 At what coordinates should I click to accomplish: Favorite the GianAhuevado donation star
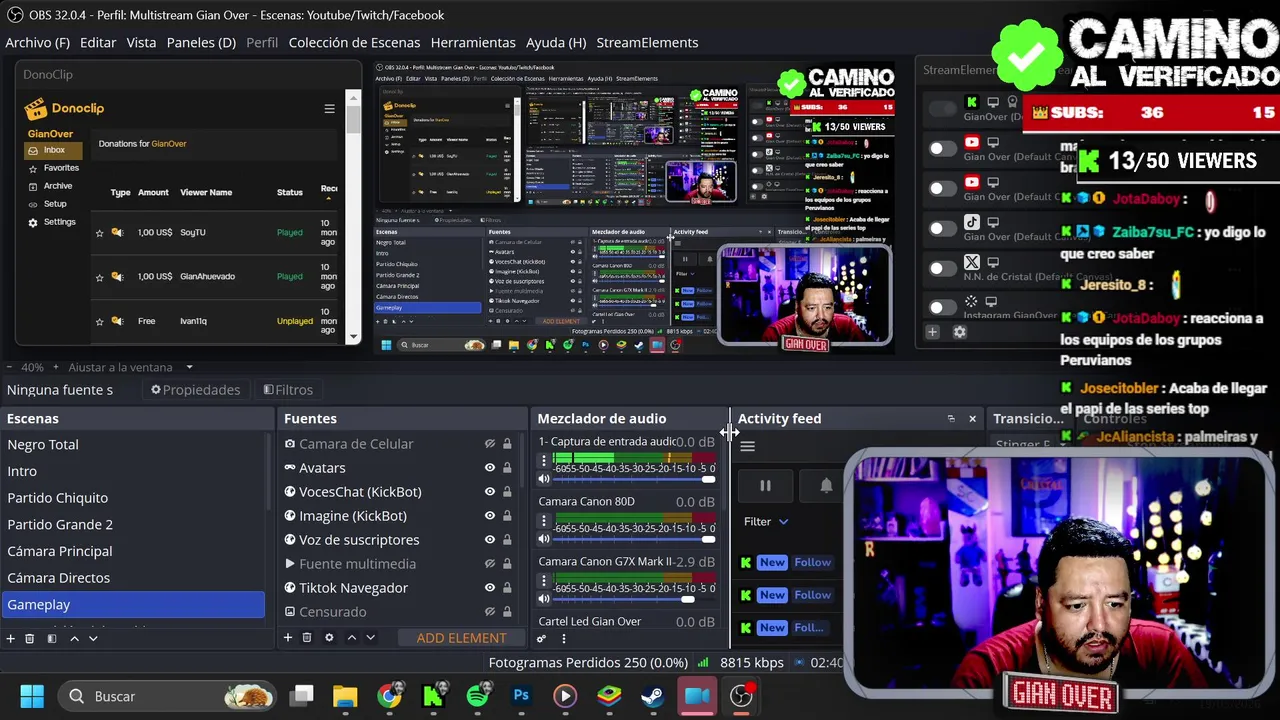(x=99, y=277)
